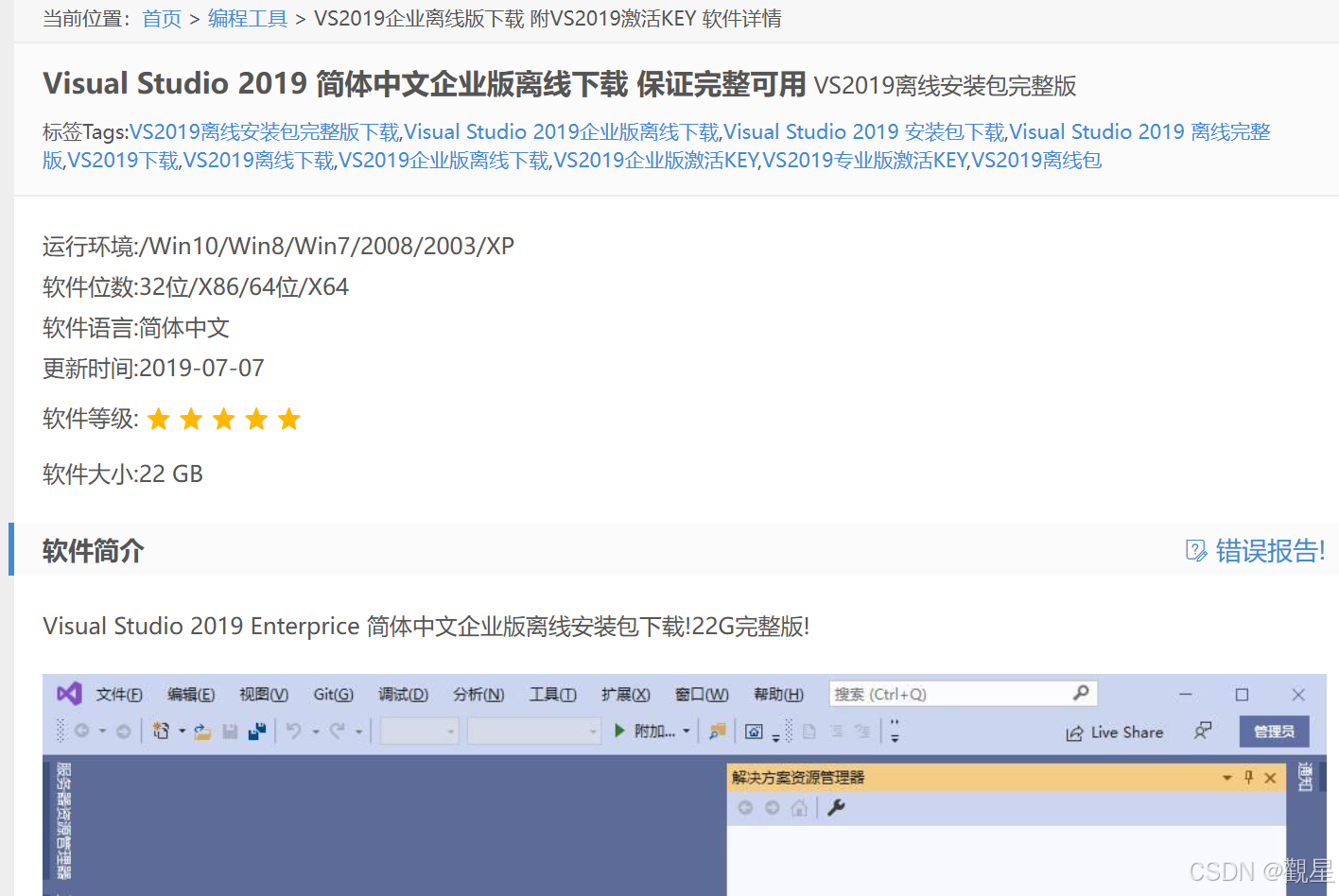Click the Save All icon
The height and width of the screenshot is (896, 1339).
257,731
